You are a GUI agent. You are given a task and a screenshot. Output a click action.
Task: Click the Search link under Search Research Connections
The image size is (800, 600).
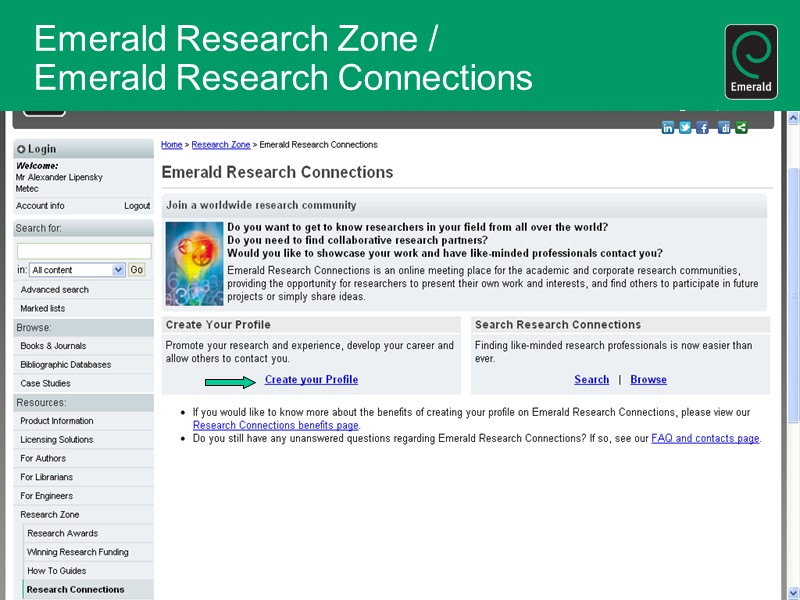coord(591,380)
